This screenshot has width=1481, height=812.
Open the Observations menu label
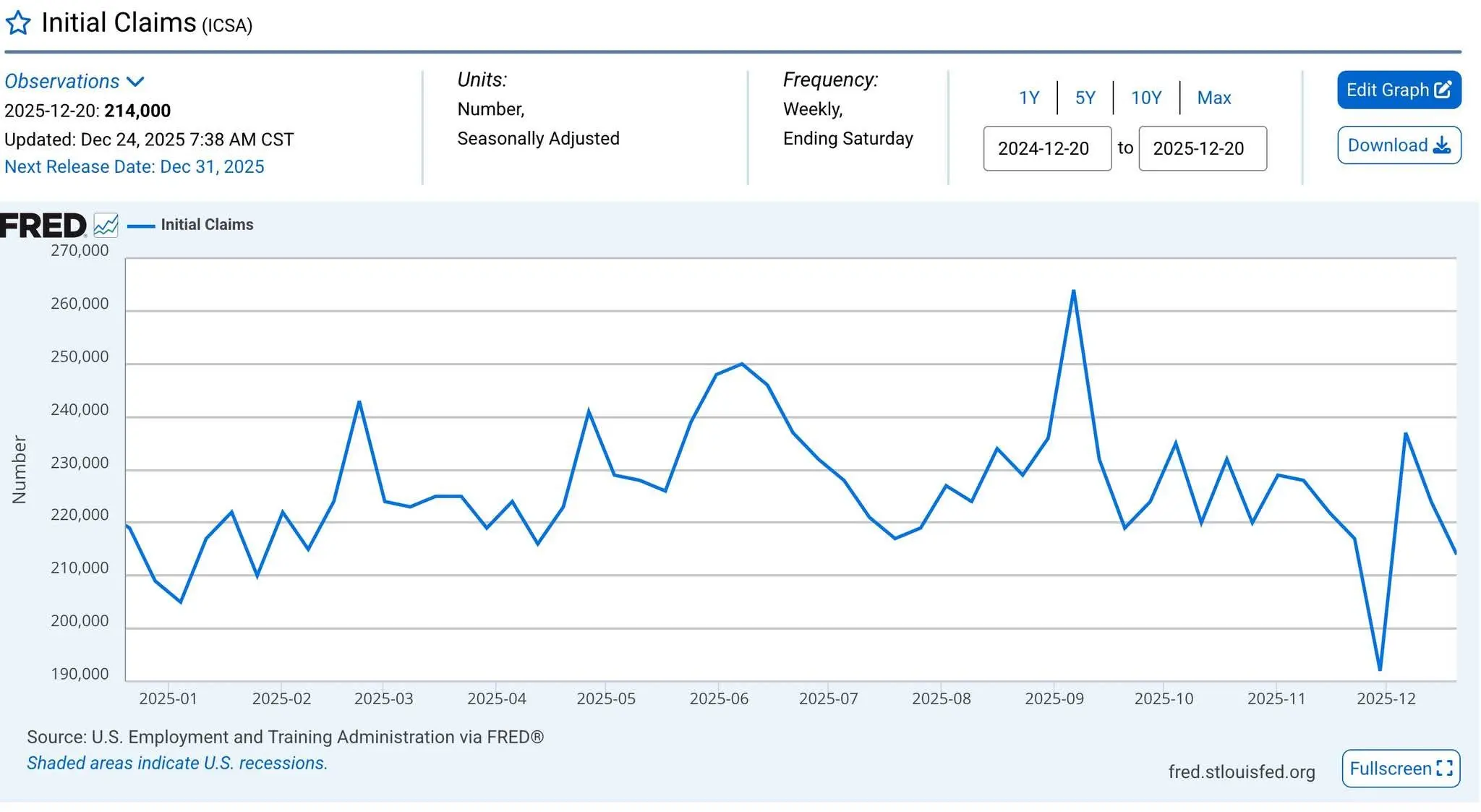click(x=62, y=82)
